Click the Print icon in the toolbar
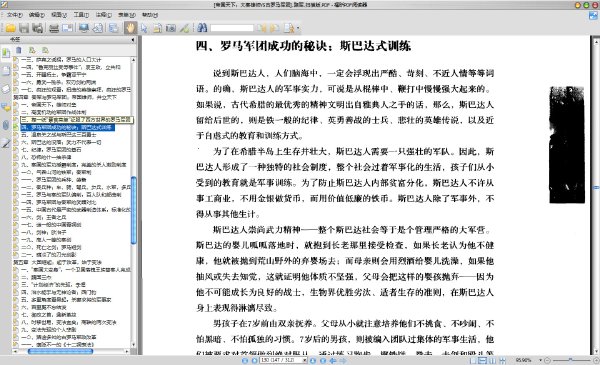This screenshot has width=600, height=365. click(x=54, y=28)
